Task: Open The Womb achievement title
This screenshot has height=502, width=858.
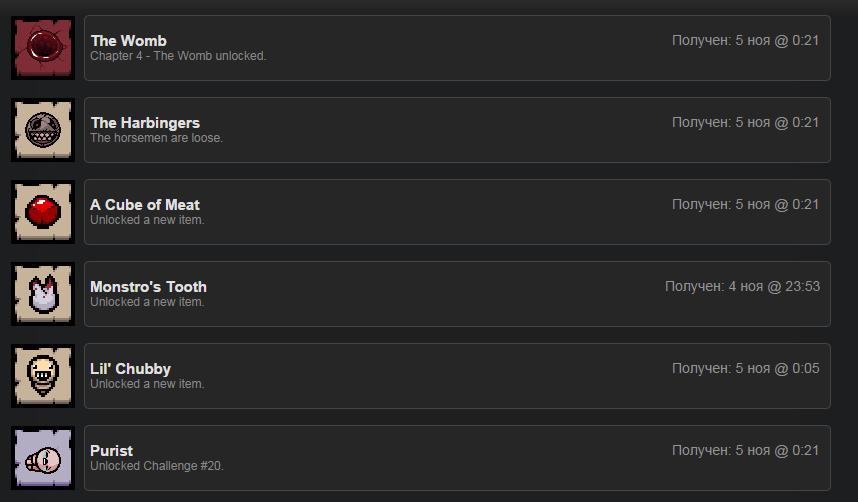Action: click(x=129, y=41)
